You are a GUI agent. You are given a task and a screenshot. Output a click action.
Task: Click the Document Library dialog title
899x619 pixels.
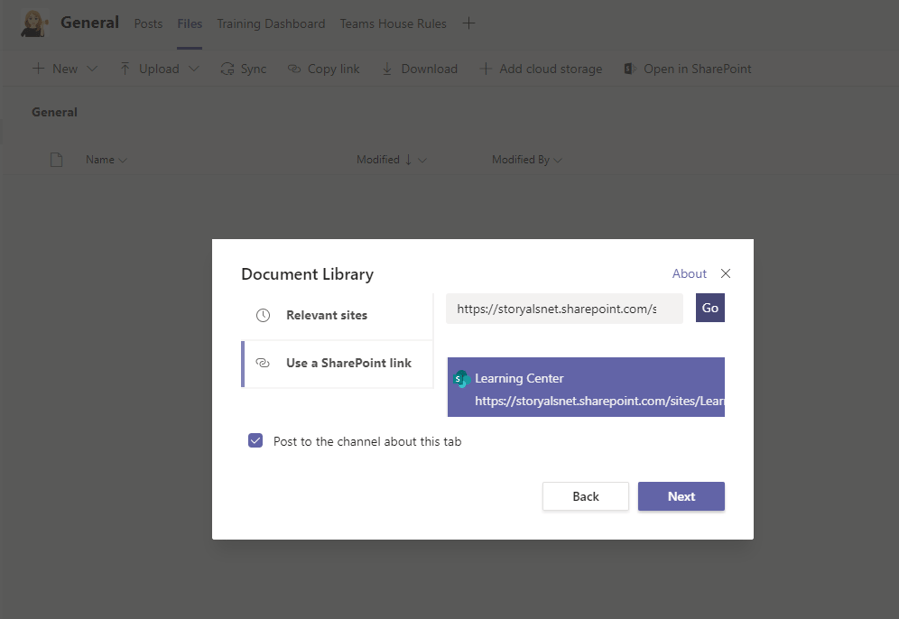[307, 274]
